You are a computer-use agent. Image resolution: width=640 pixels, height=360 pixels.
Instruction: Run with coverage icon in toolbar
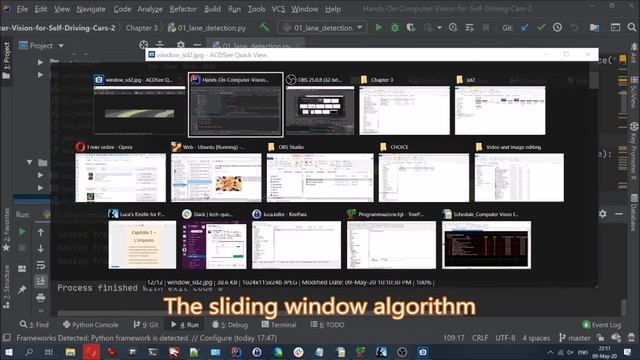pos(411,27)
